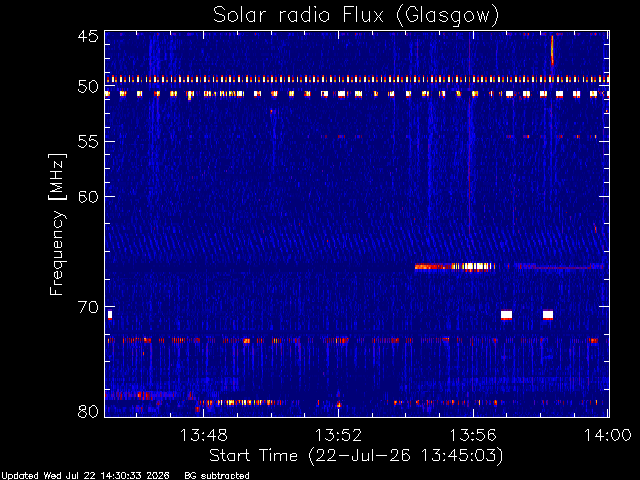
Task: Click the 'Frequency [MHz]' vertical axis title
Action: click(57, 224)
